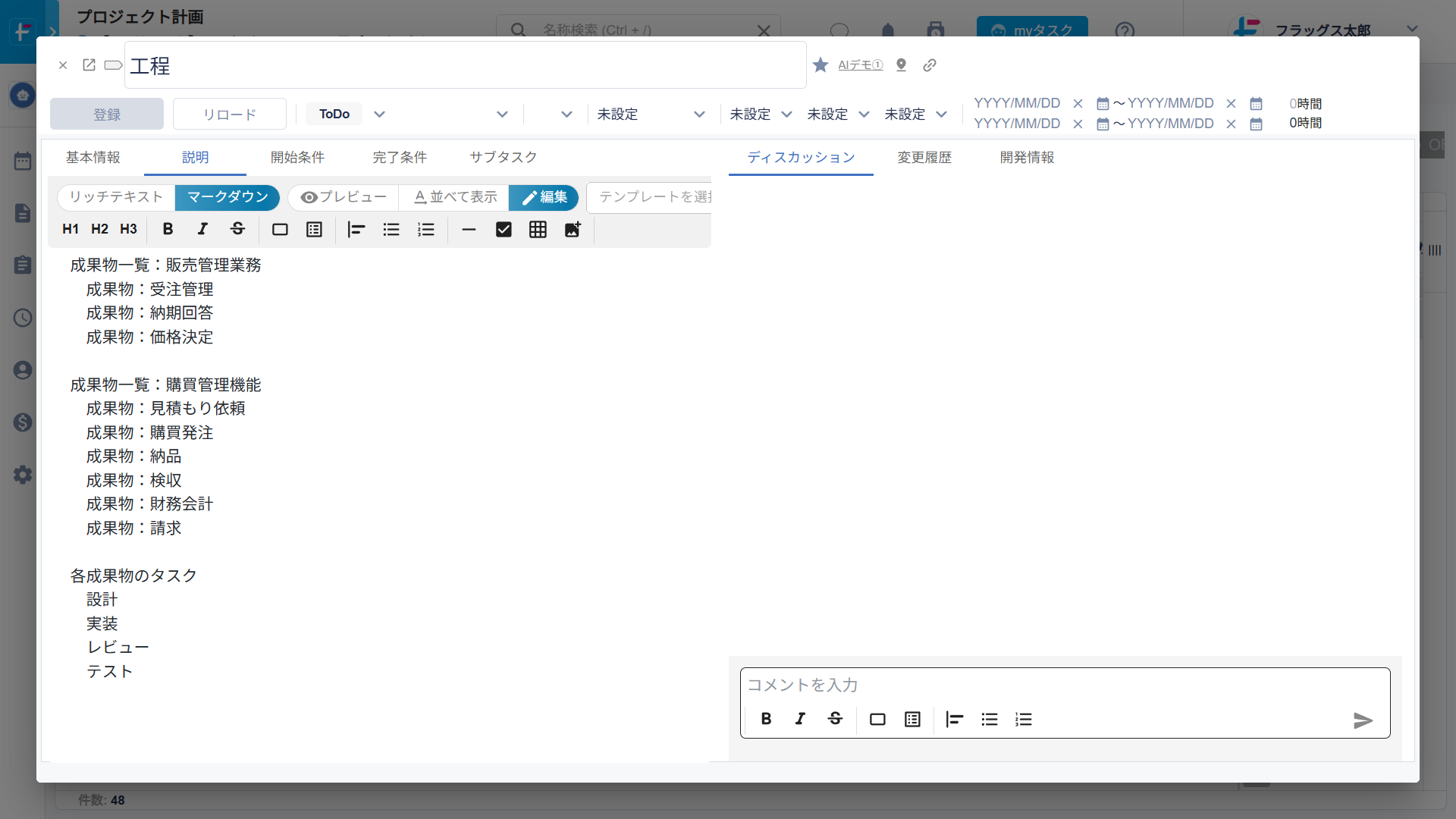Click the リロード button

coord(229,115)
